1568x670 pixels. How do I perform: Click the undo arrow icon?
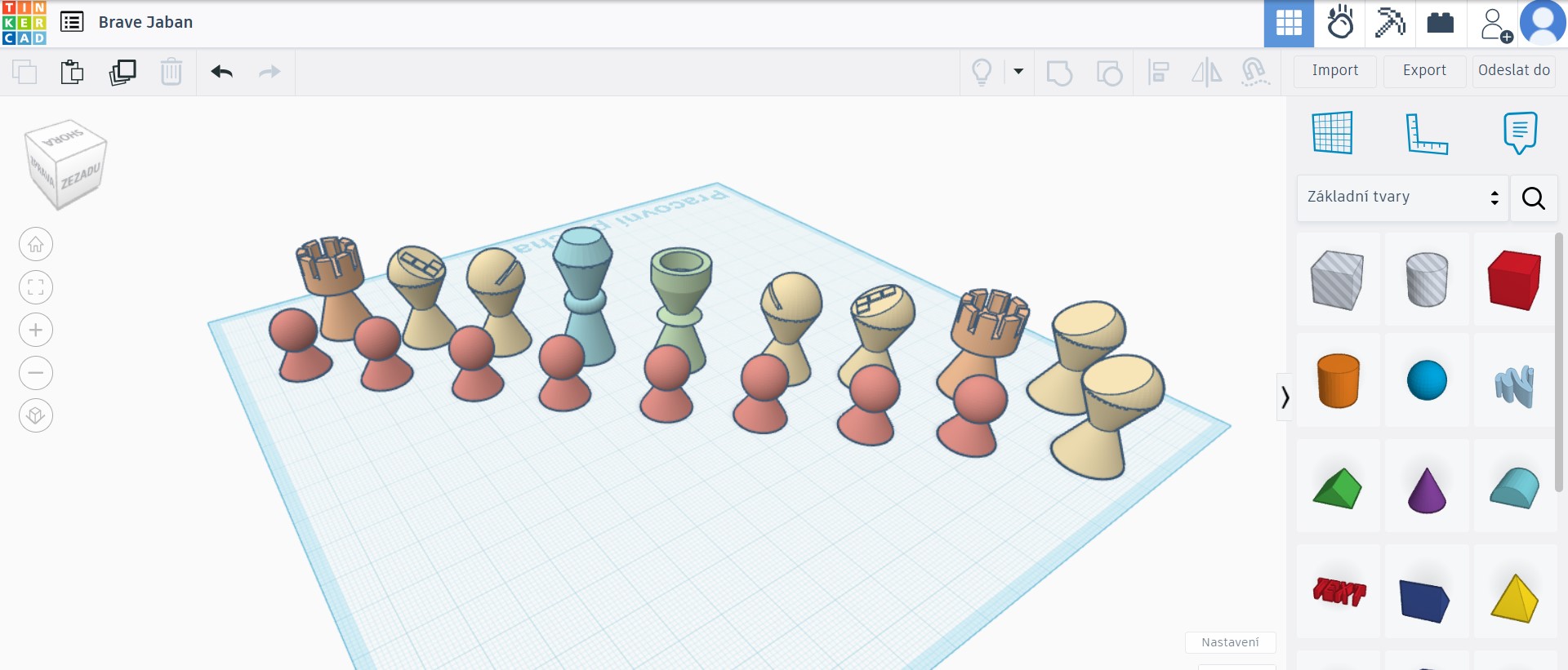click(221, 72)
